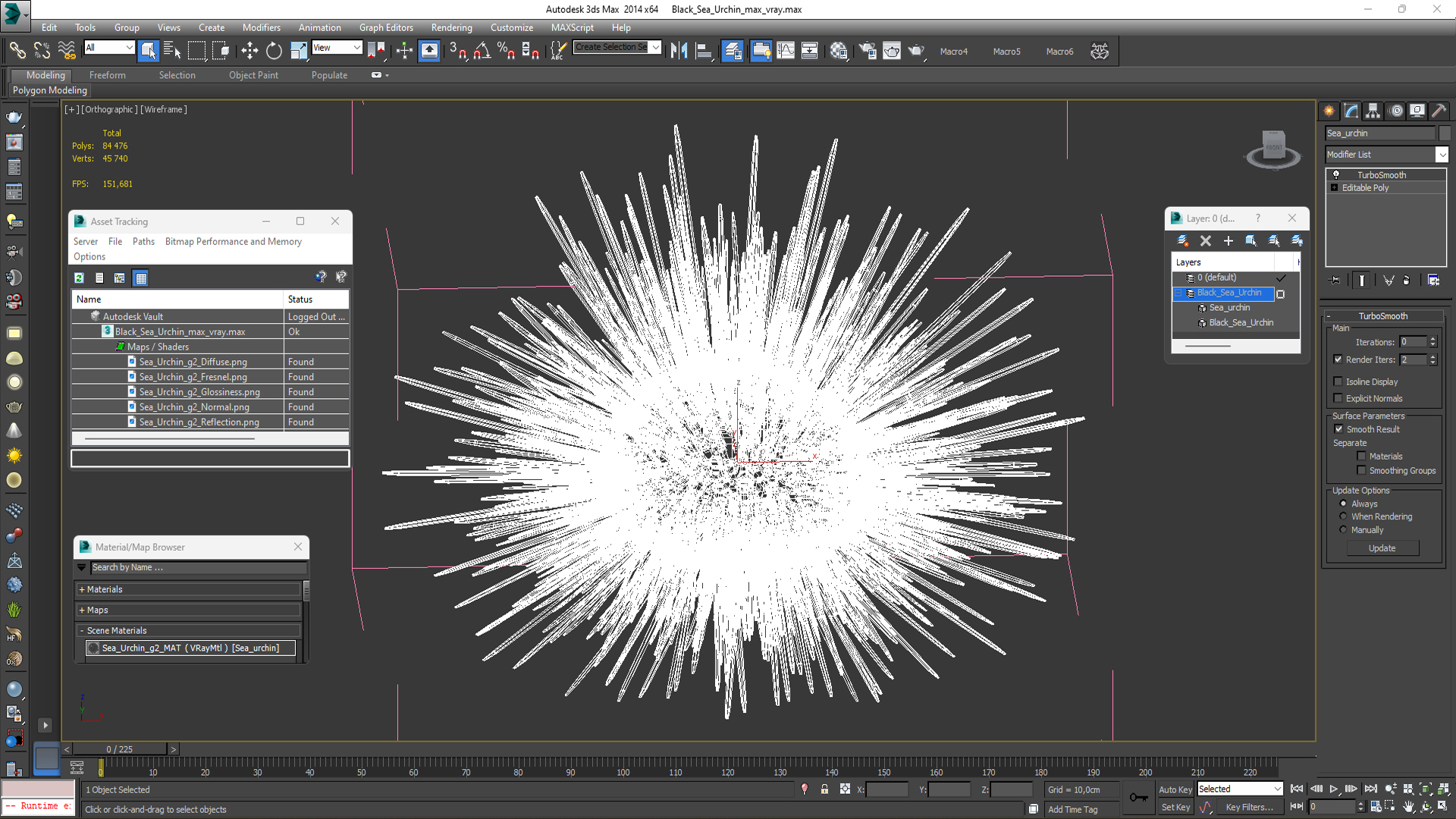
Task: Click the time slider 0 / 225
Action: point(119,749)
